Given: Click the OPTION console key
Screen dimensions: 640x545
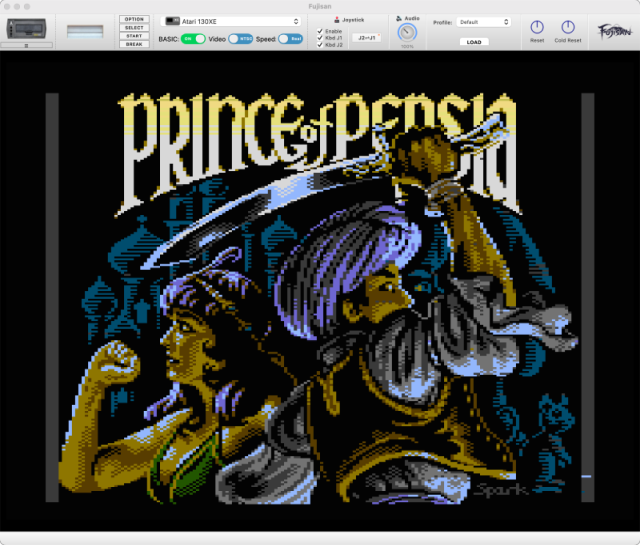Looking at the screenshot, I should coord(134,19).
